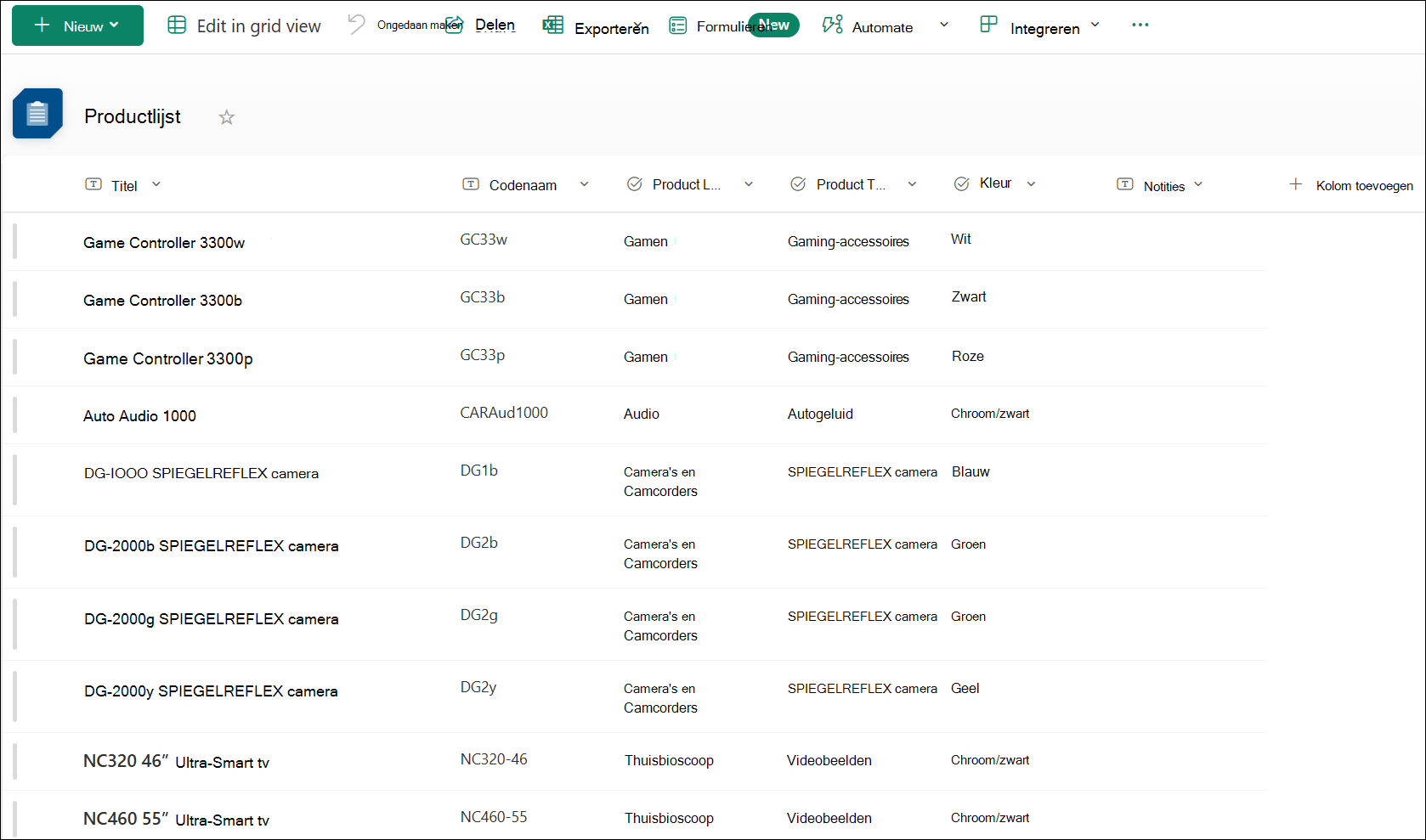1426x840 pixels.
Task: Open Auto Audio 1000 item
Action: coord(139,416)
